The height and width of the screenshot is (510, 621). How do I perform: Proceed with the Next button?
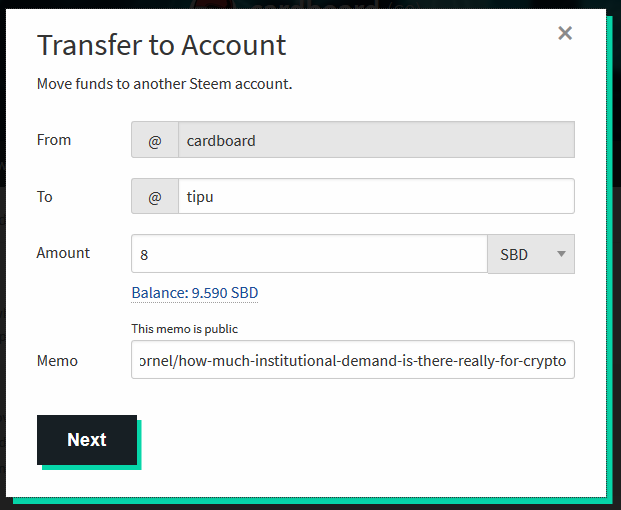click(x=87, y=440)
